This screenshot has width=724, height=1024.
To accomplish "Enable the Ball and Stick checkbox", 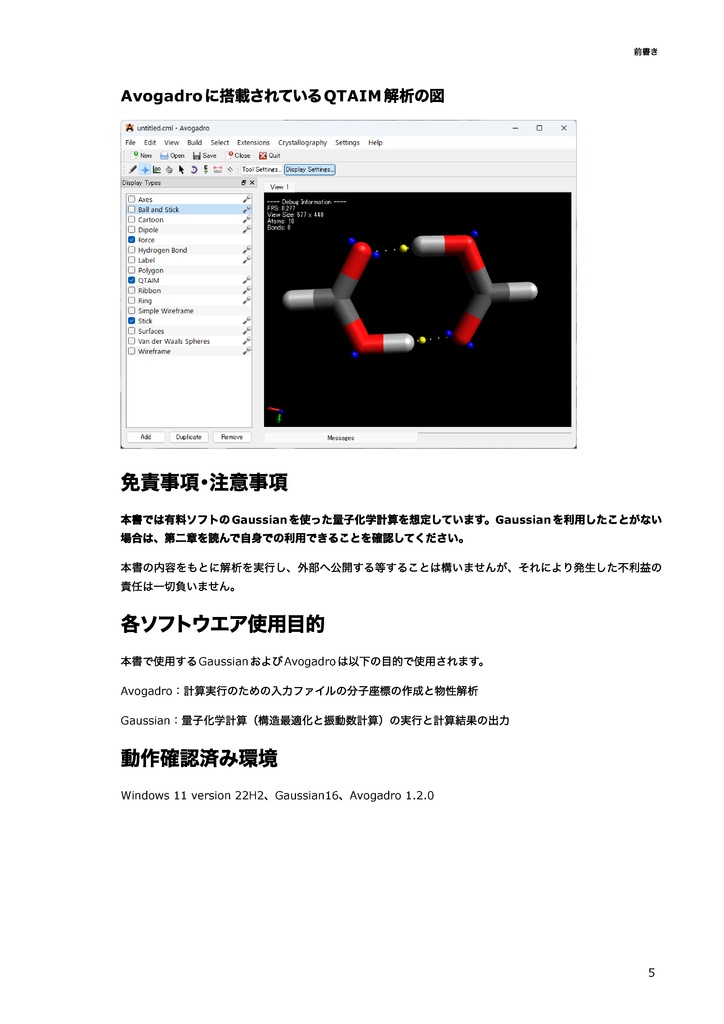I will pos(132,210).
